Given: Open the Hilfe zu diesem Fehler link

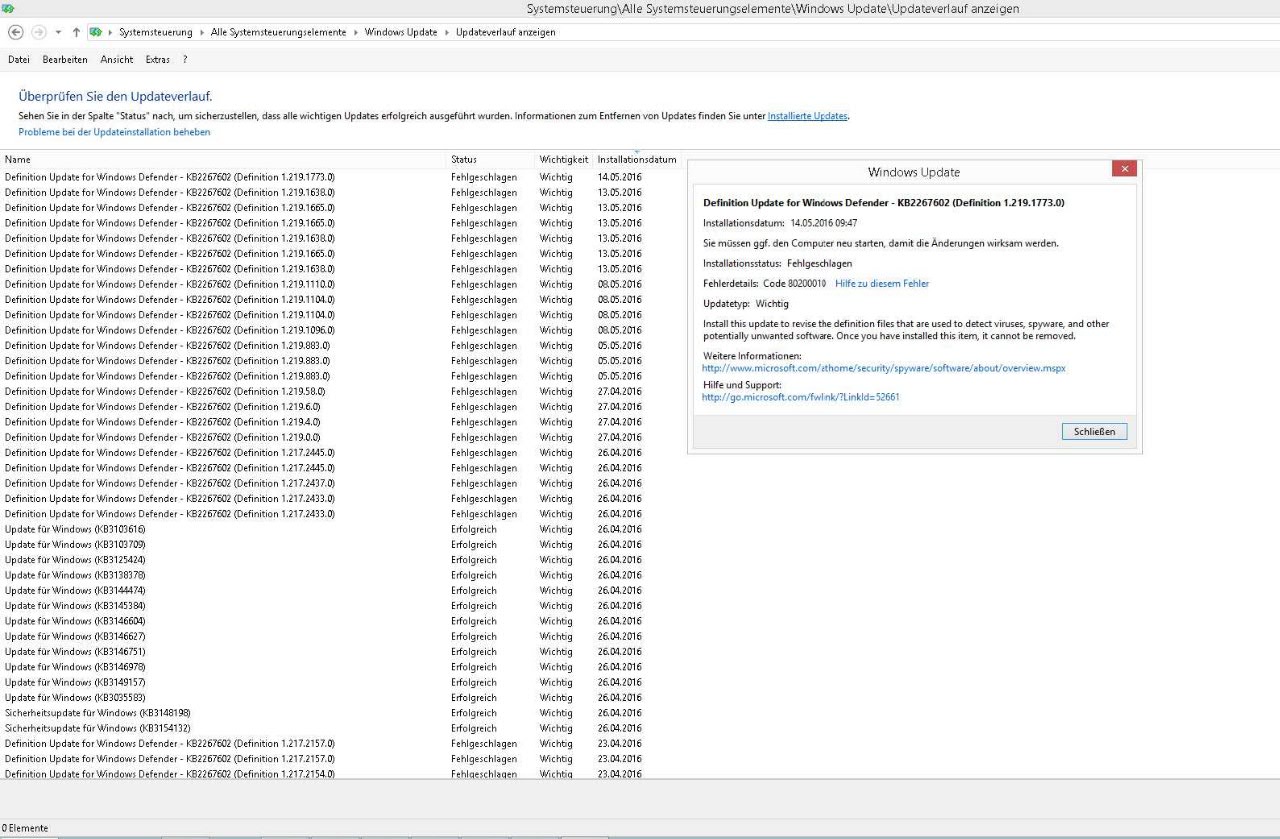Looking at the screenshot, I should coord(882,284).
